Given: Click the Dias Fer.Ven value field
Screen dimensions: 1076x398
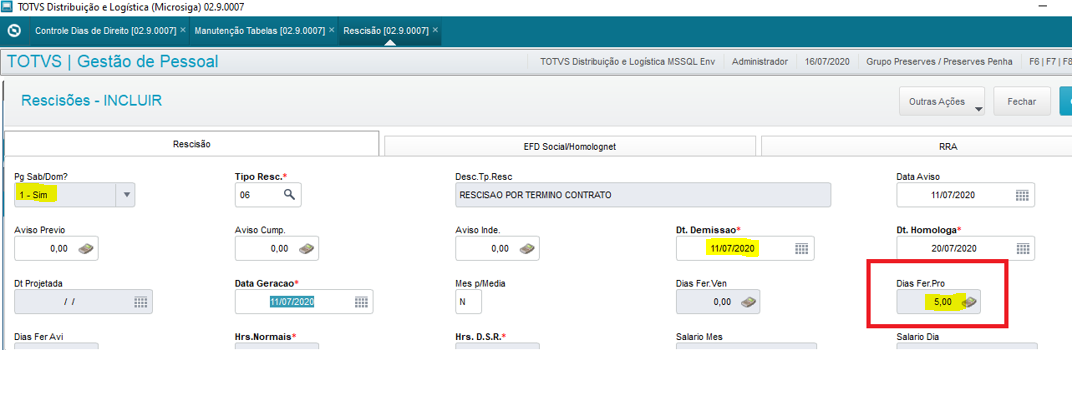Looking at the screenshot, I should pos(718,302).
